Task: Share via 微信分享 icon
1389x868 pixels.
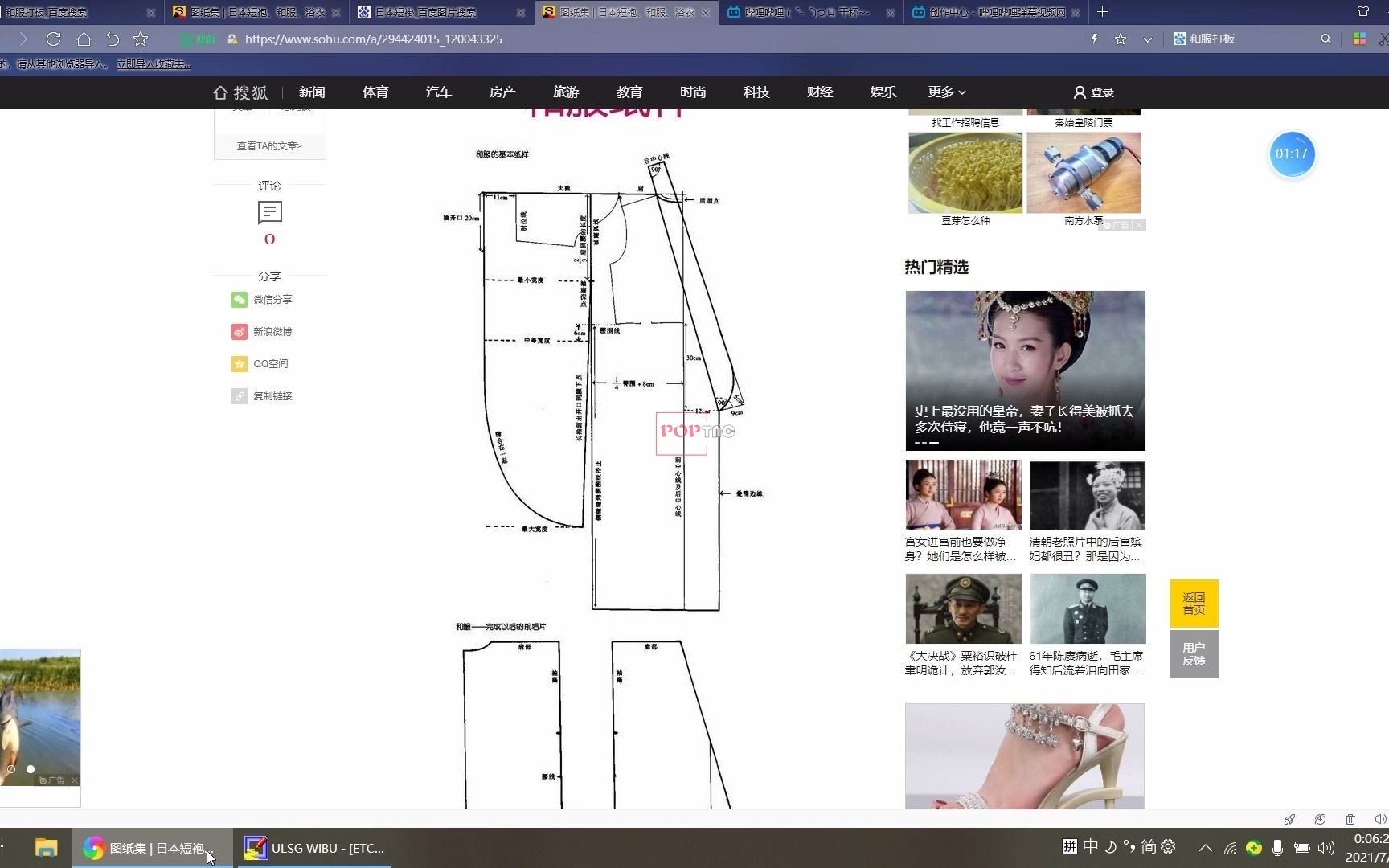Action: (240, 300)
